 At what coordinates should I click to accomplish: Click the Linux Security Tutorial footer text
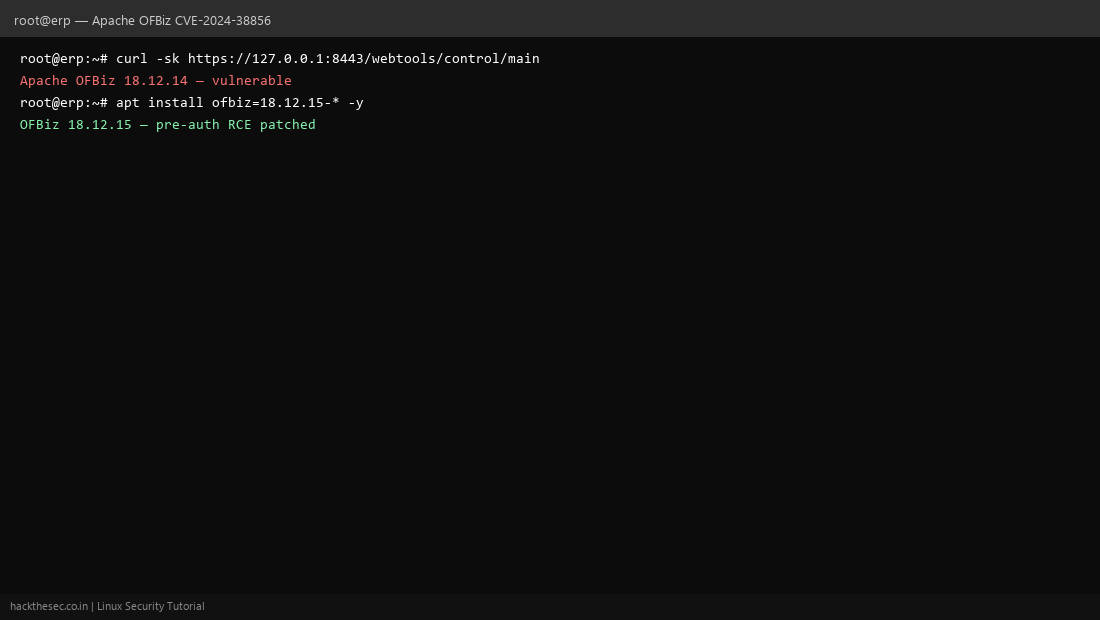point(151,606)
